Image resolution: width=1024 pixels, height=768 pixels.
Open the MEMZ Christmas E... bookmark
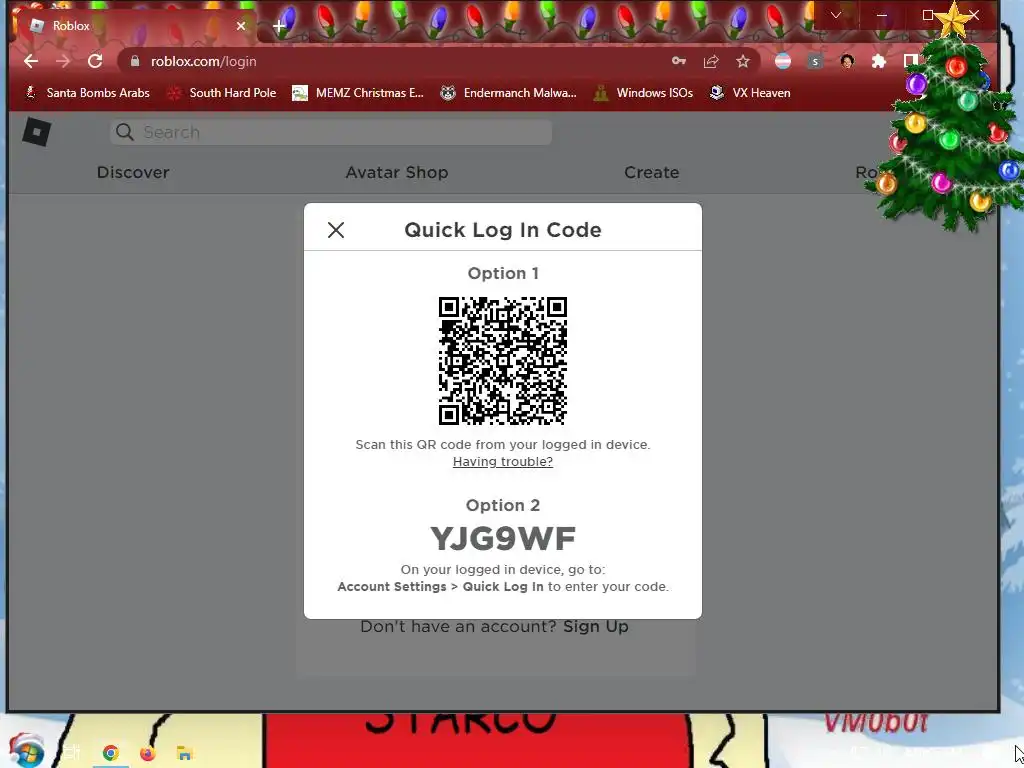click(359, 93)
